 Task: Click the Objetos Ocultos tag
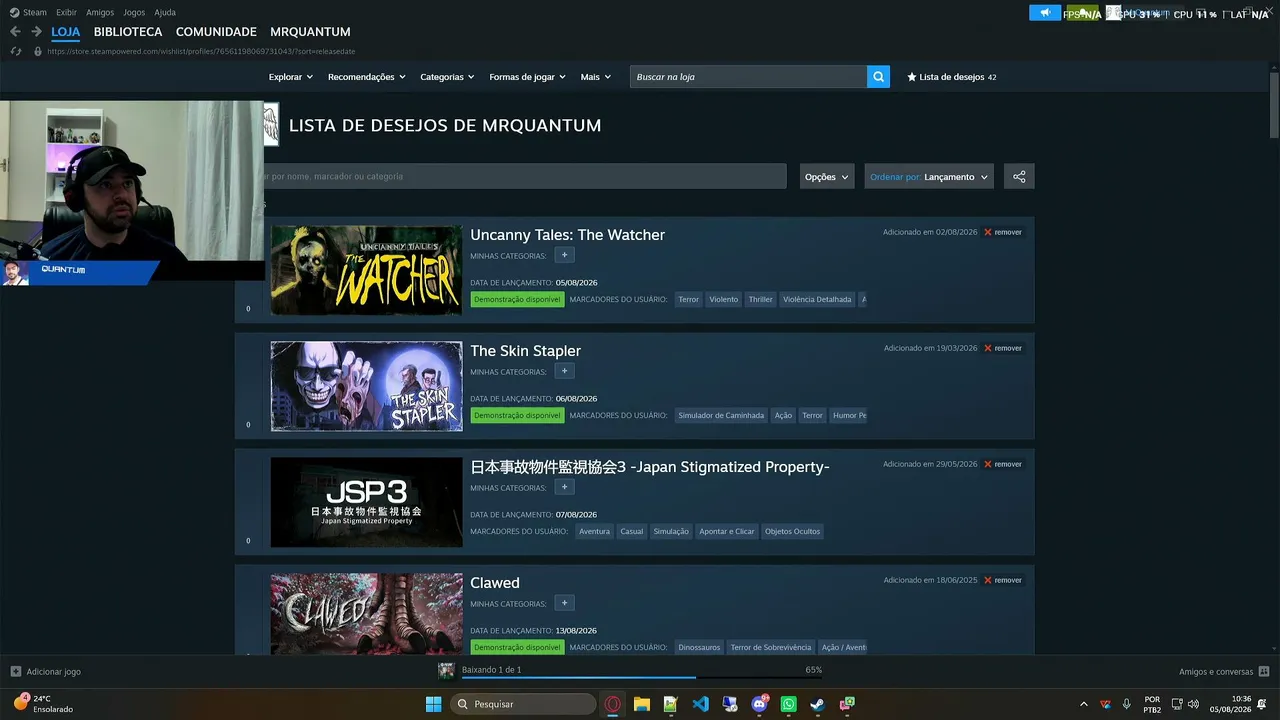coord(792,531)
